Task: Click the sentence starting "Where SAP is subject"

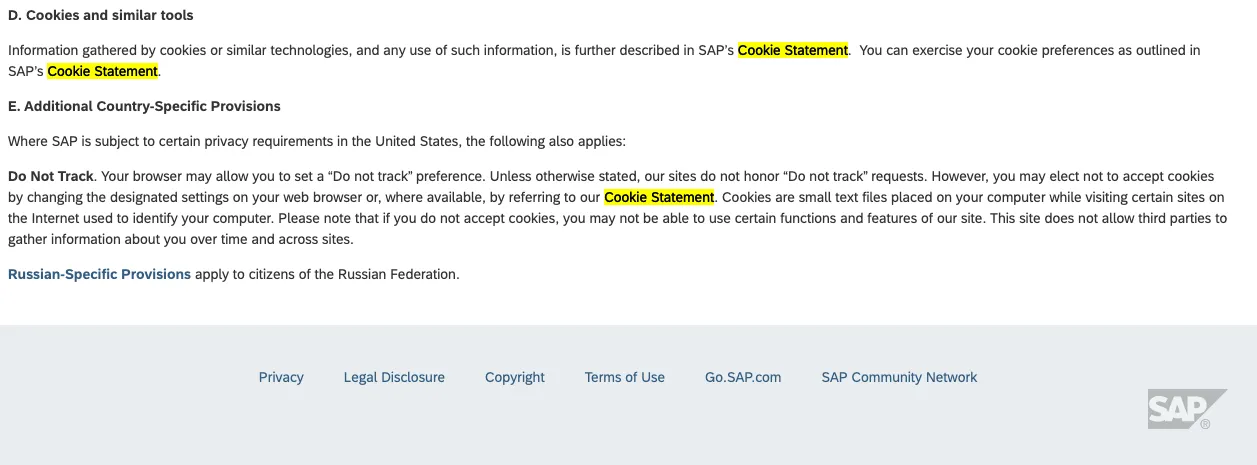Action: tap(316, 141)
